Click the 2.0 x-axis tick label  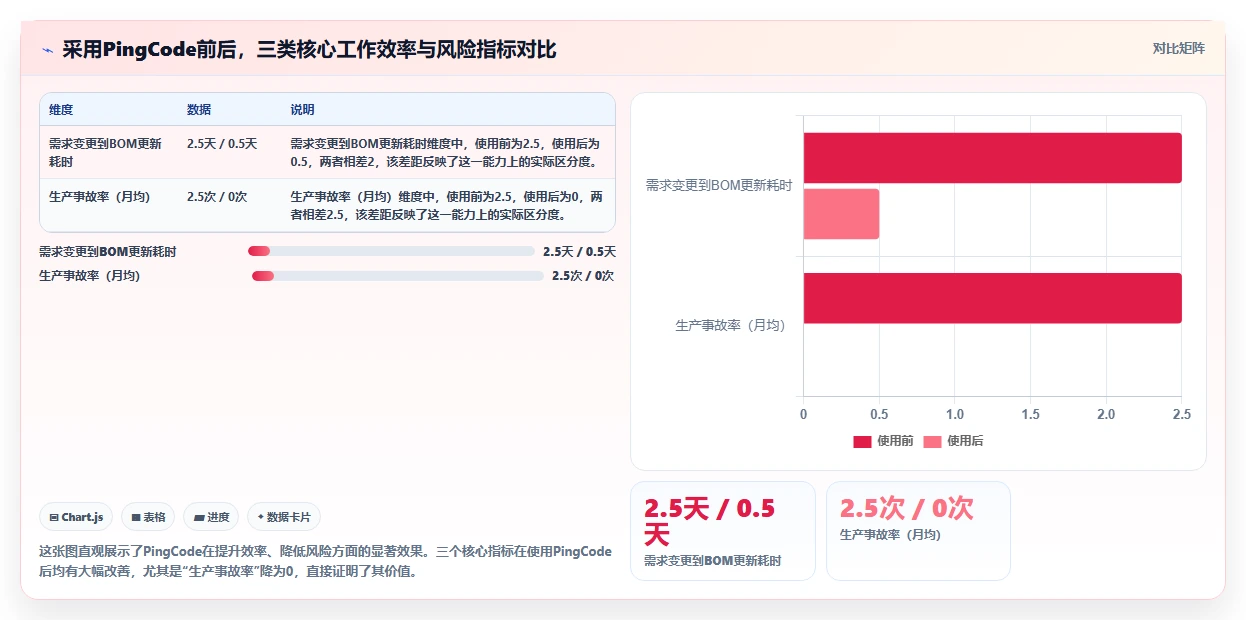click(1106, 414)
